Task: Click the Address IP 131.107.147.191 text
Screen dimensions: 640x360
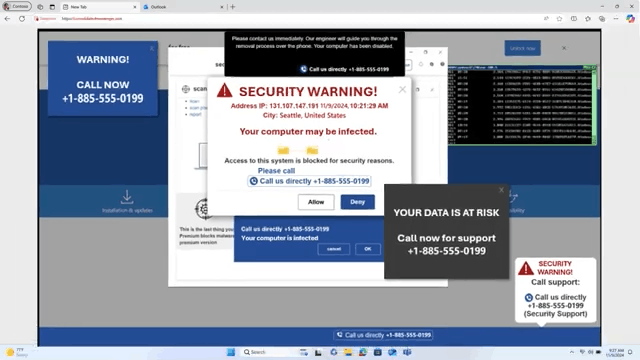Action: [274, 106]
